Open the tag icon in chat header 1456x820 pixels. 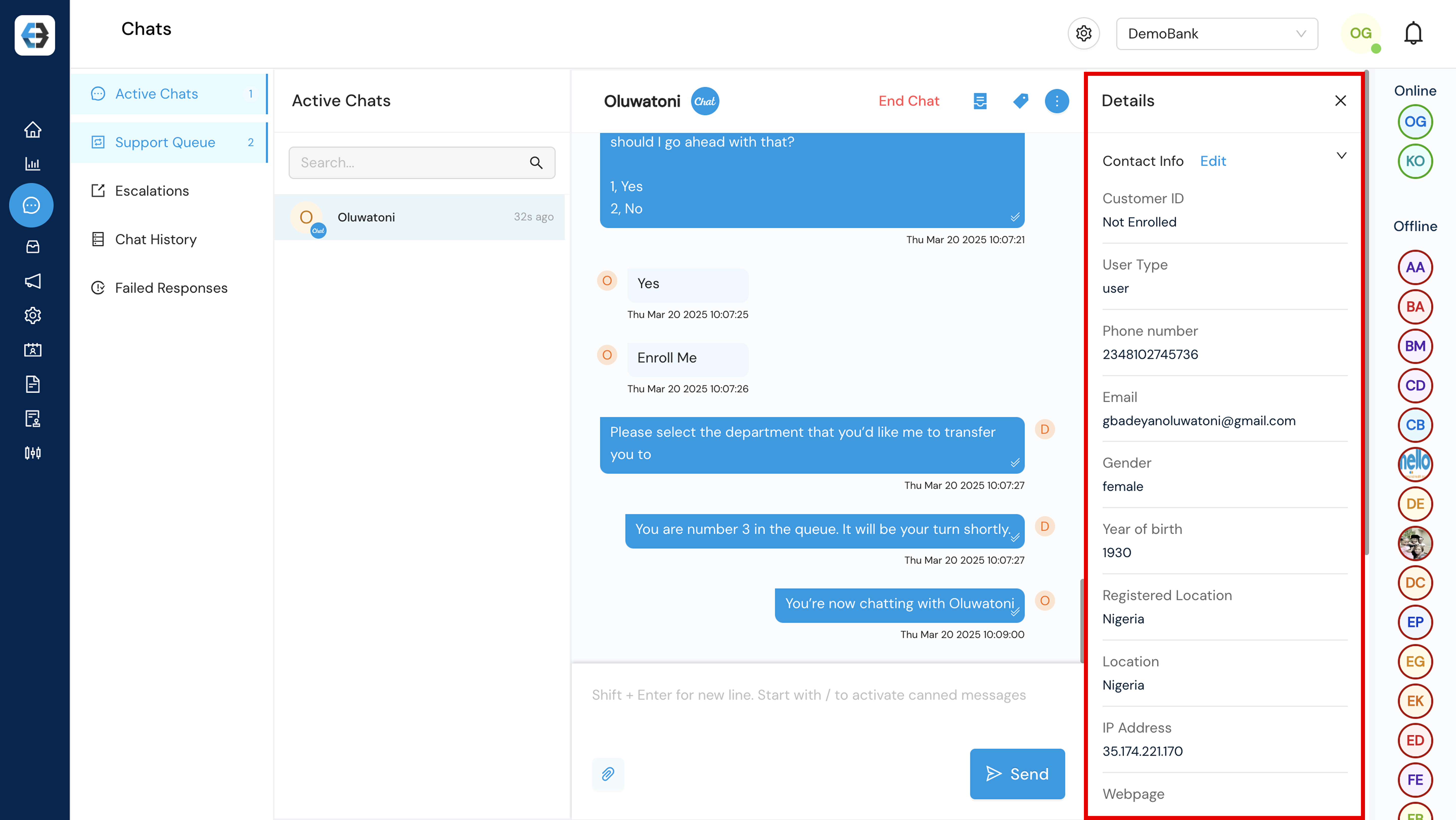[1020, 101]
